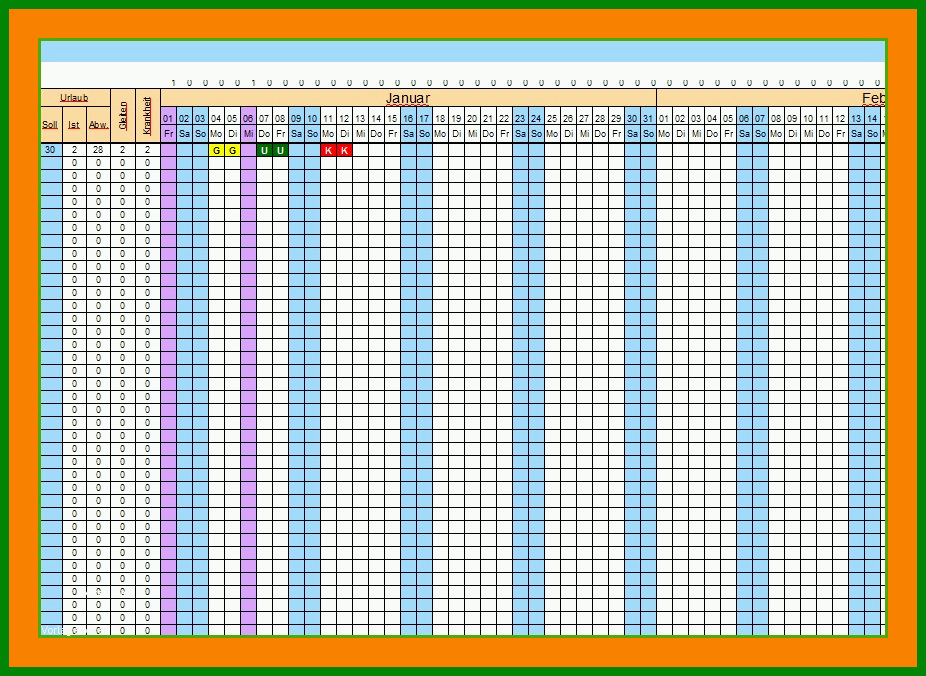926x676 pixels.
Task: Select the January 17 Sunday date header
Action: (x=424, y=118)
